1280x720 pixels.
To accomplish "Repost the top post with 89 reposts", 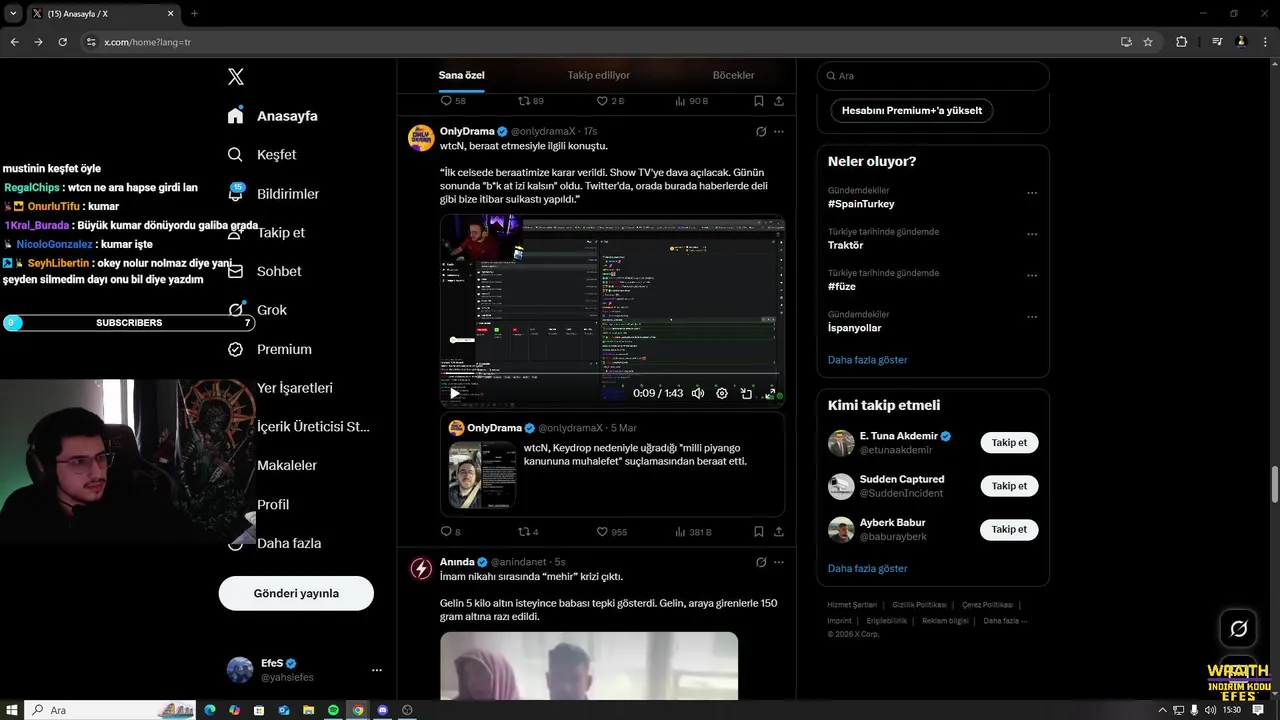I will click(530, 101).
